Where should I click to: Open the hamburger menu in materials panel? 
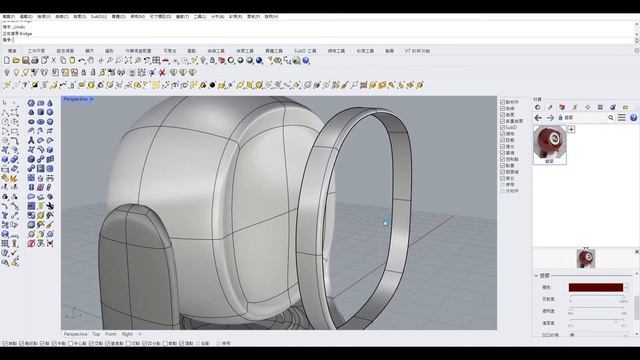point(622,118)
